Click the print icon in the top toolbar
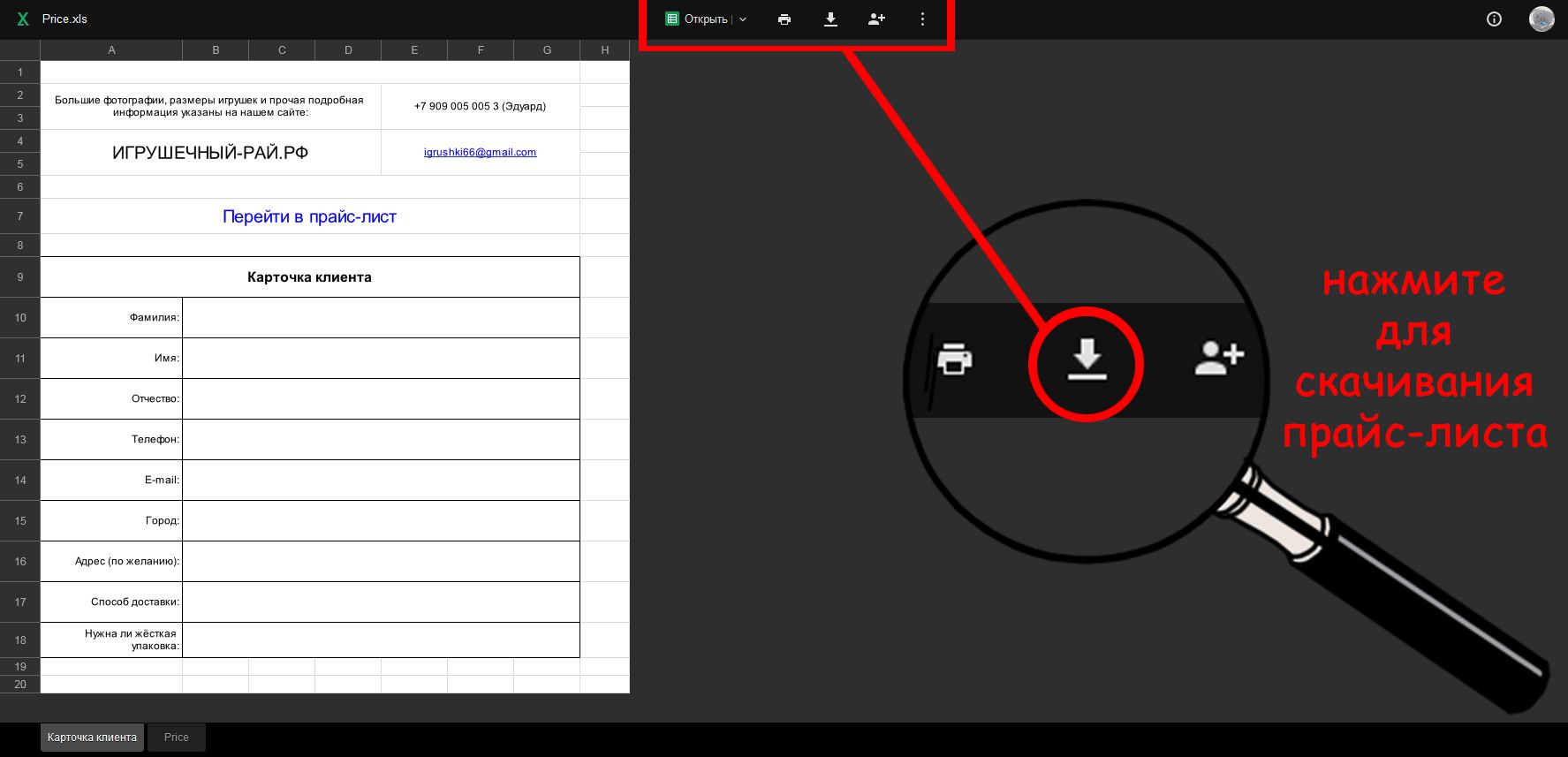1568x757 pixels. 784,19
